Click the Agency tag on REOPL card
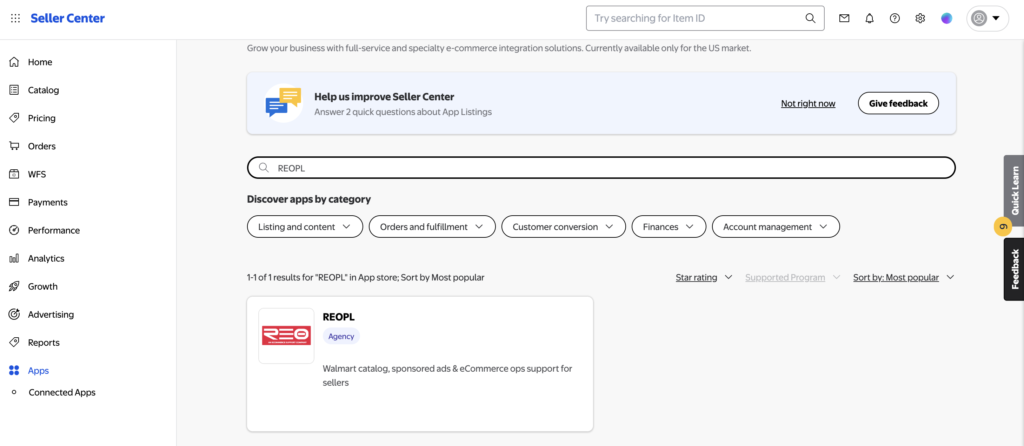Screen dimensions: 1024x446 (341, 336)
